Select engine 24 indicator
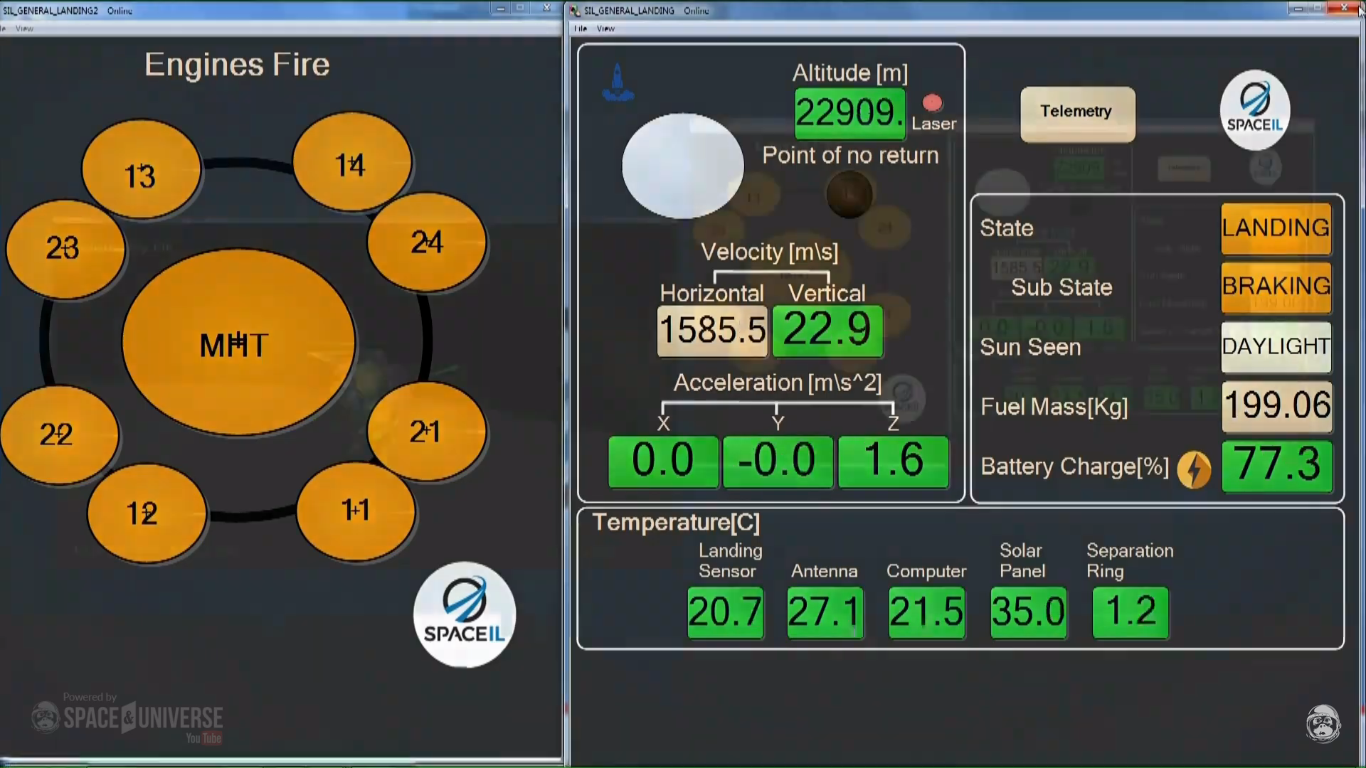Screen dimensions: 1366x768 (x=427, y=242)
